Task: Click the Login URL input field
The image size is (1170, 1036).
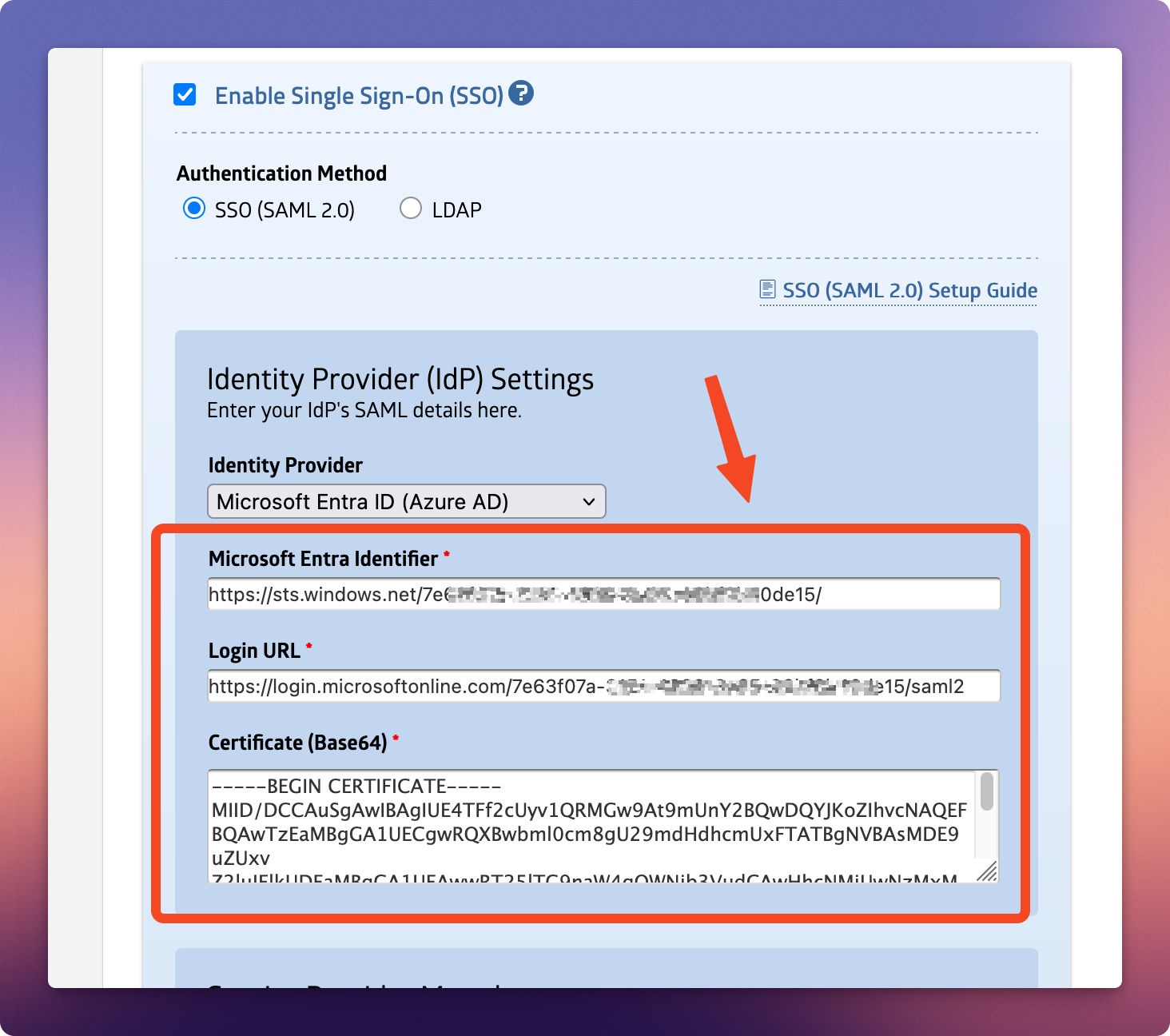Action: coord(603,686)
